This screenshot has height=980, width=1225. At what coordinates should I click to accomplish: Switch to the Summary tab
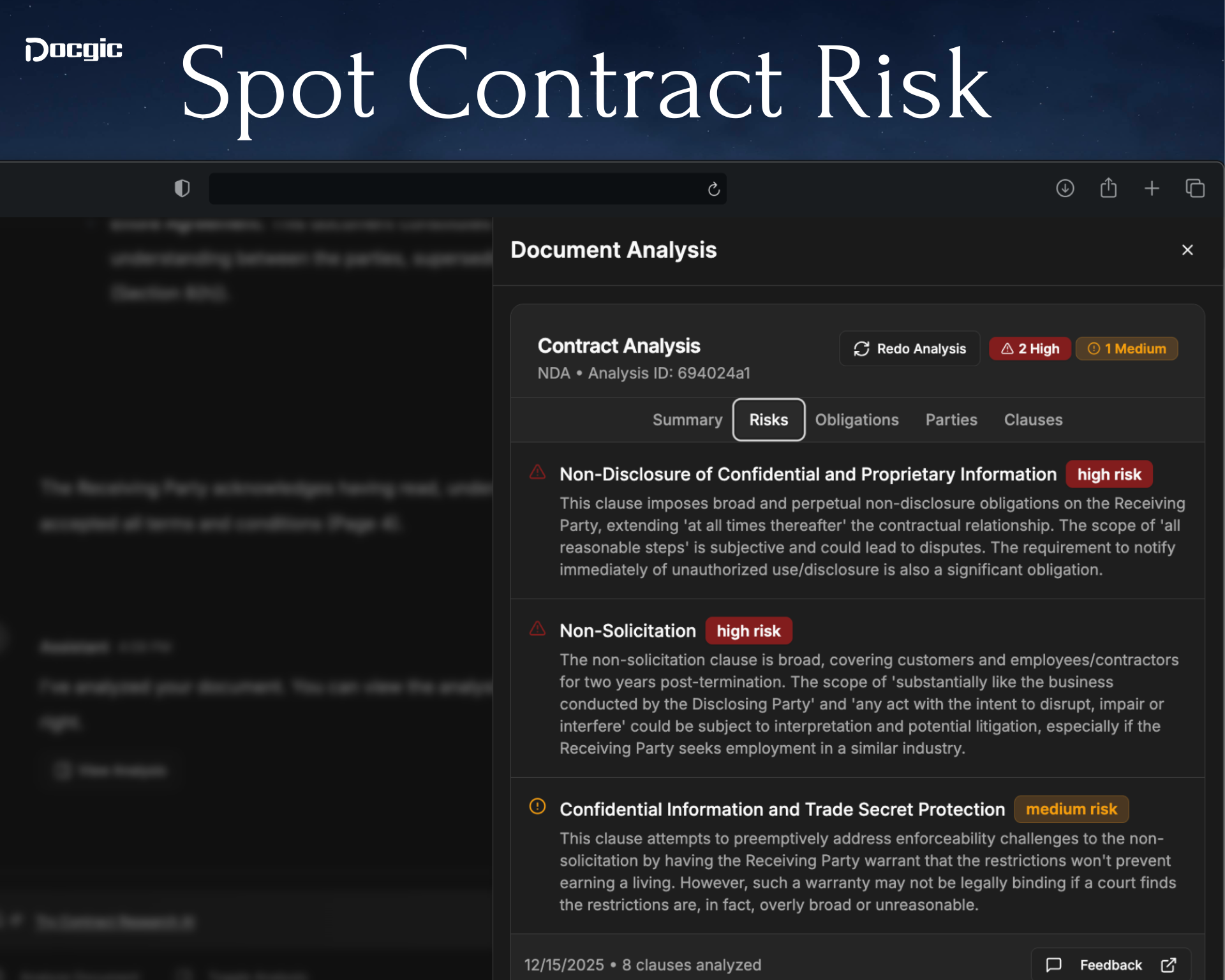[x=687, y=420]
